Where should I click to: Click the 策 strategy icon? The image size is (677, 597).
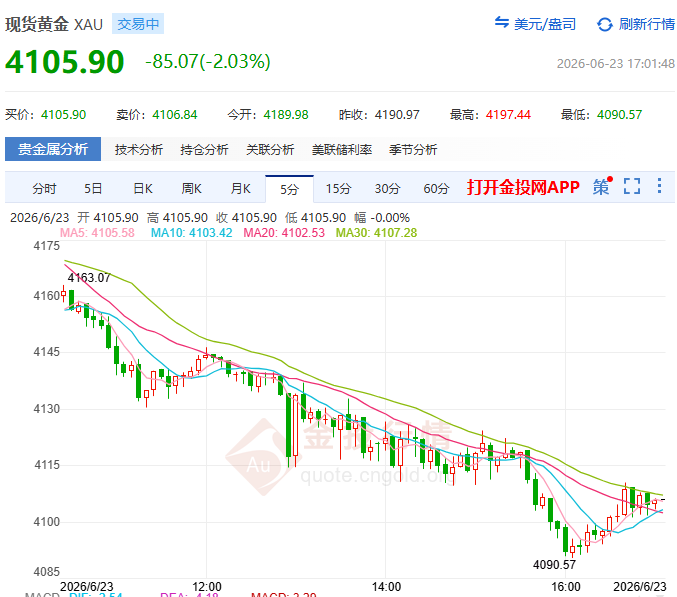pos(602,186)
